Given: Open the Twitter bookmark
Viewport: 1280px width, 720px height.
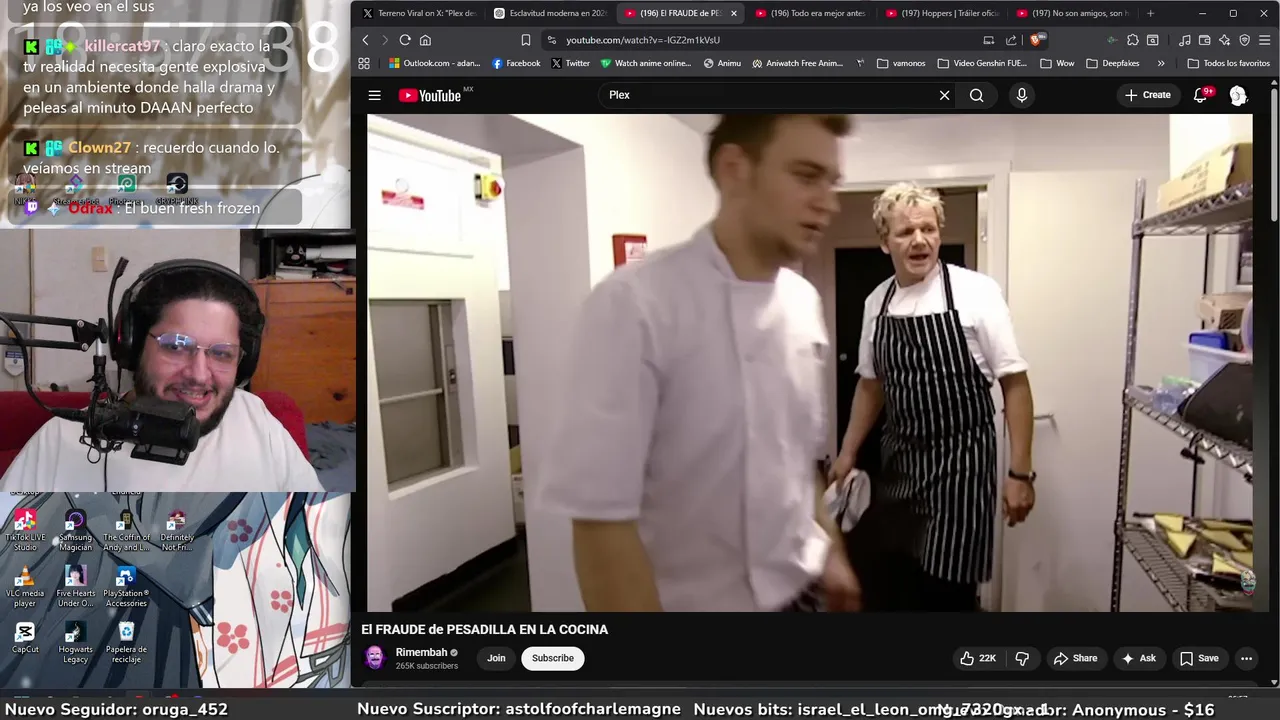Looking at the screenshot, I should (571, 63).
